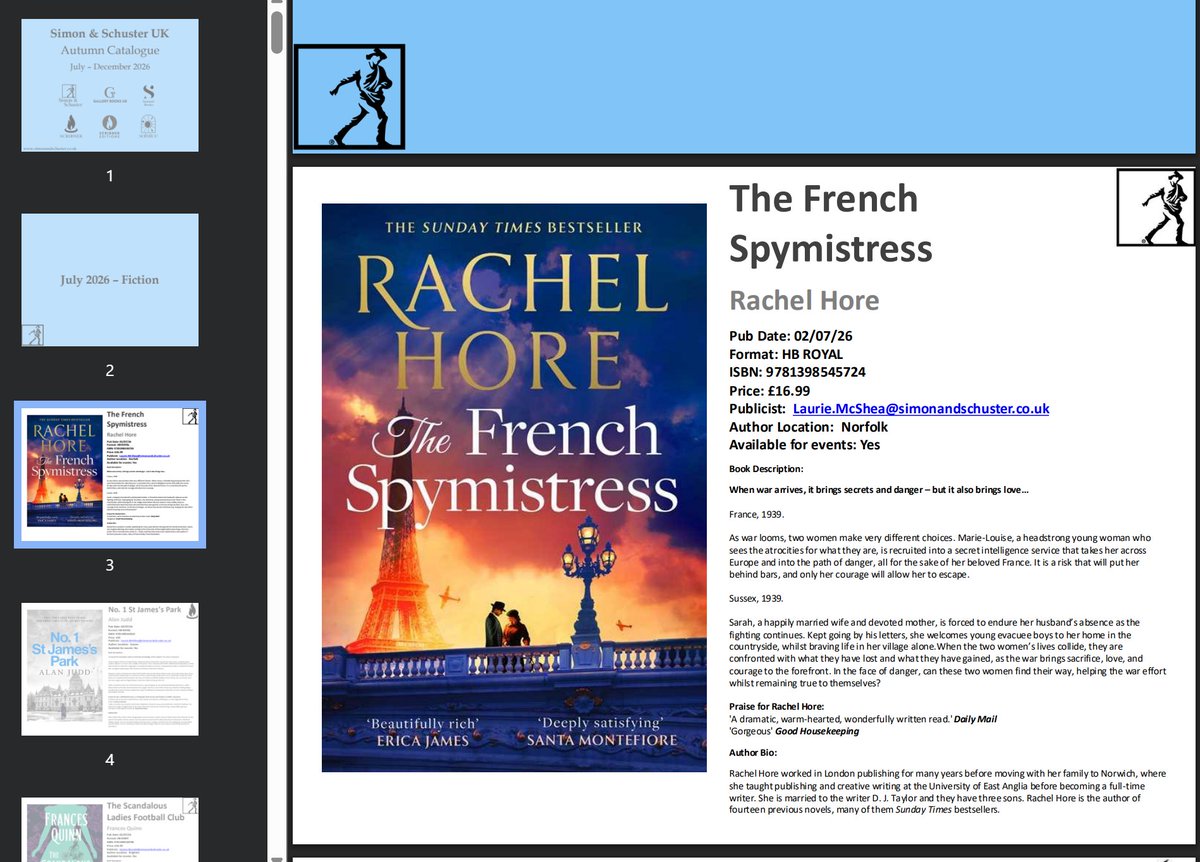Click page number 2 label under thumbnail
The width and height of the screenshot is (1200, 862).
click(110, 370)
